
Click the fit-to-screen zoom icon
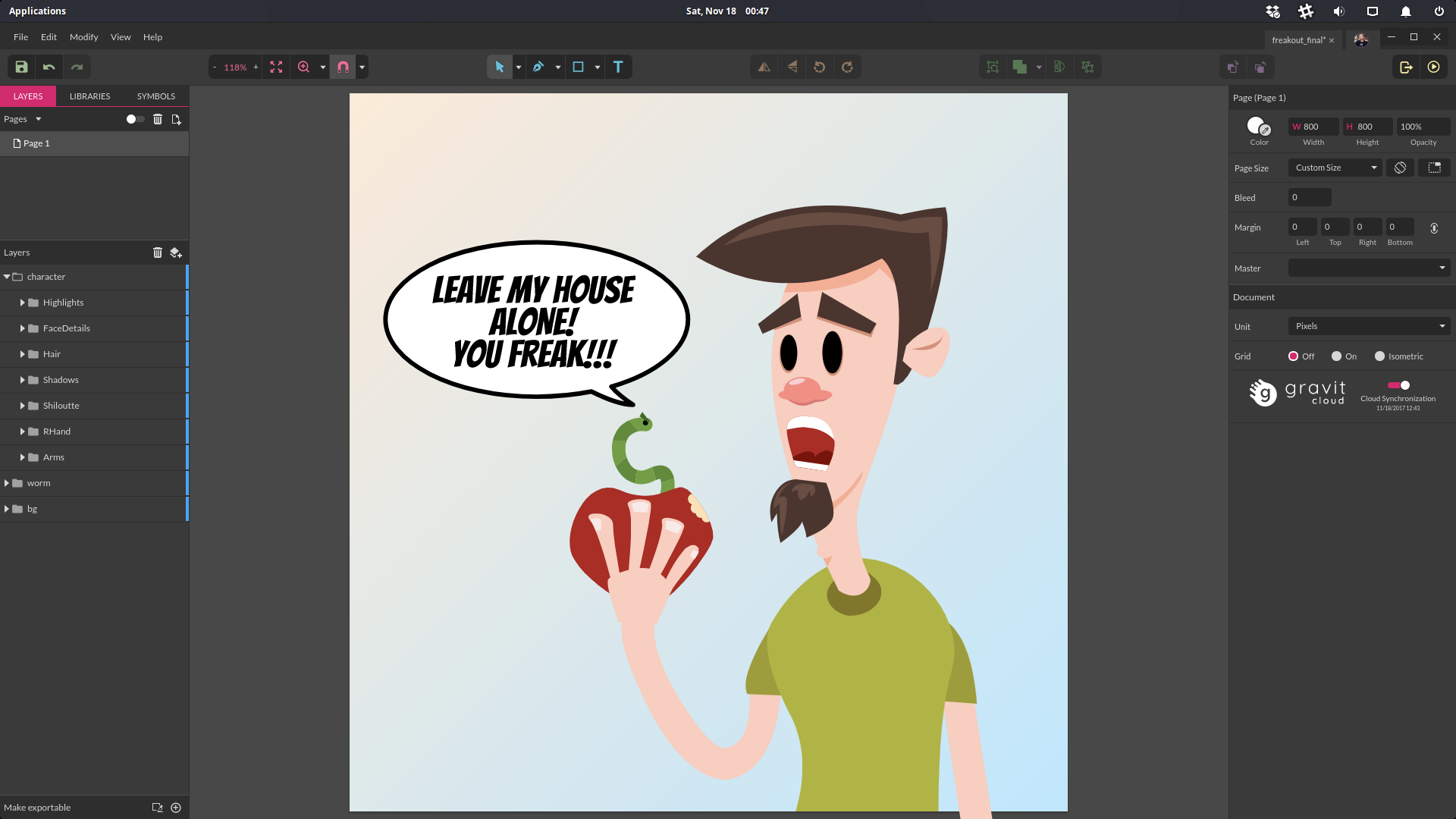pyautogui.click(x=276, y=67)
